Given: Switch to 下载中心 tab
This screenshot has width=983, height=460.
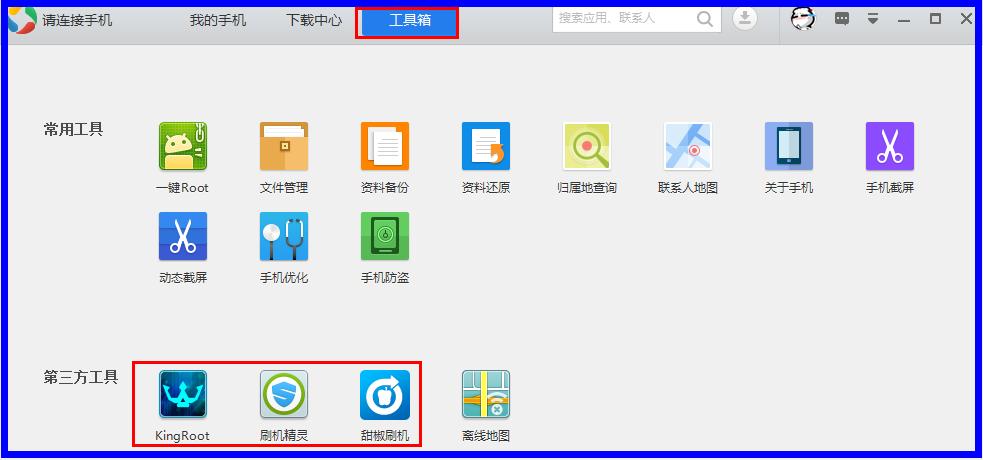Looking at the screenshot, I should click(x=314, y=20).
